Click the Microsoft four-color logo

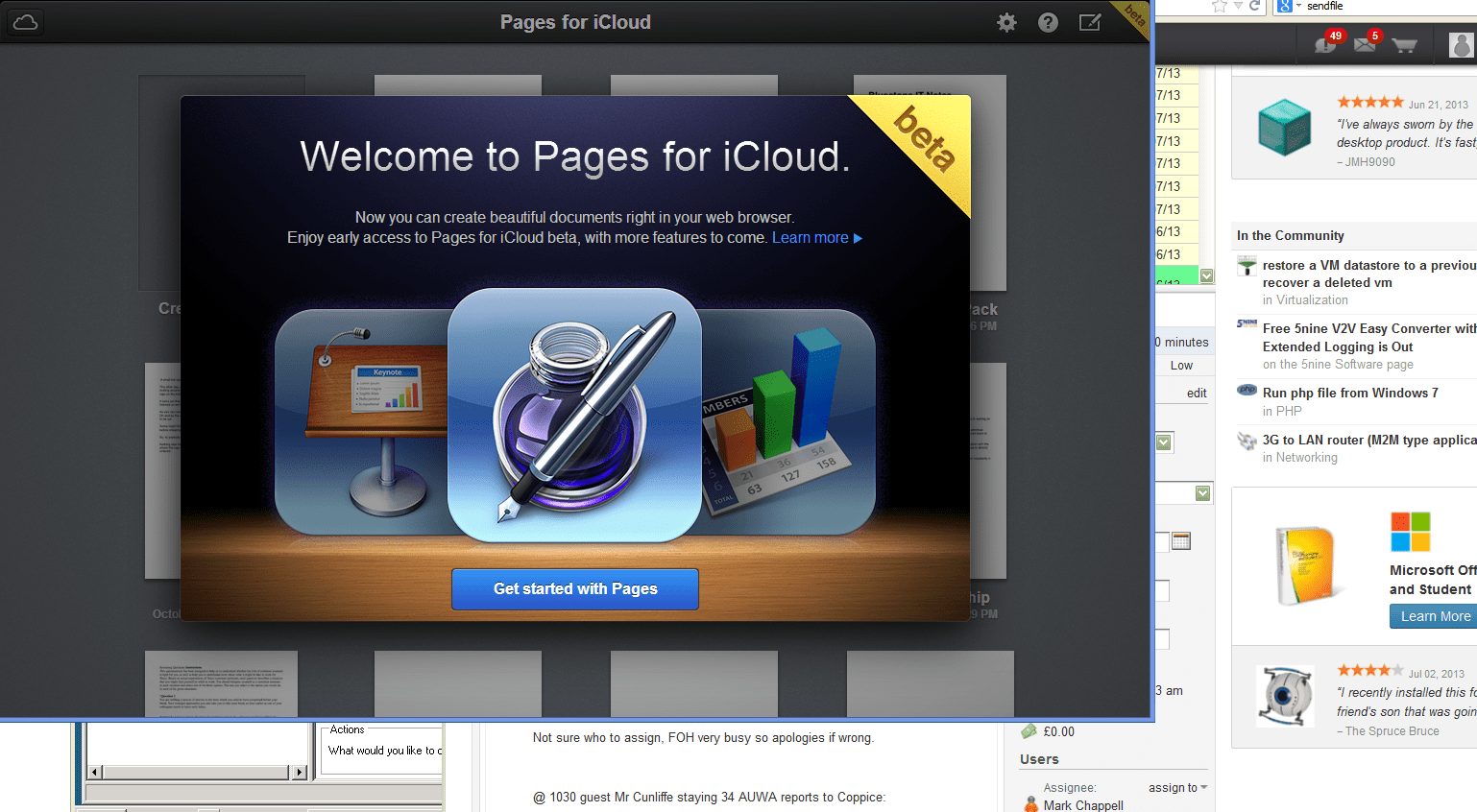(x=1411, y=532)
